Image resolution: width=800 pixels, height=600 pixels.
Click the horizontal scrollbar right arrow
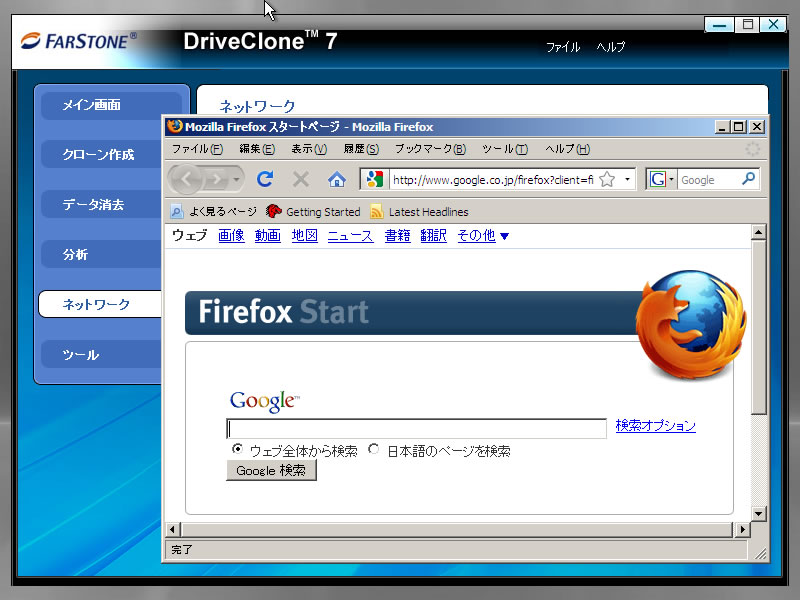click(742, 530)
